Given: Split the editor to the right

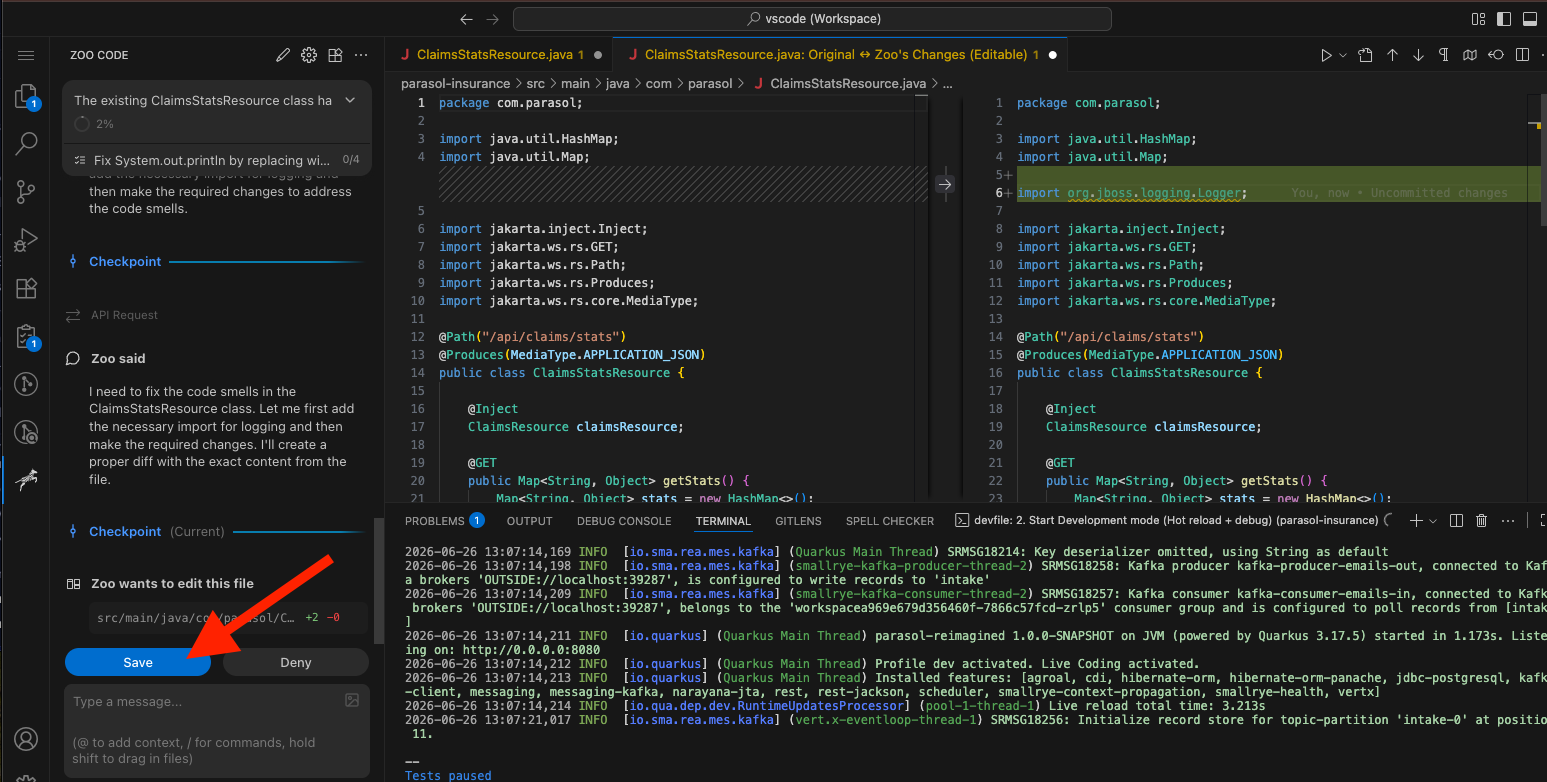Looking at the screenshot, I should pos(1521,55).
